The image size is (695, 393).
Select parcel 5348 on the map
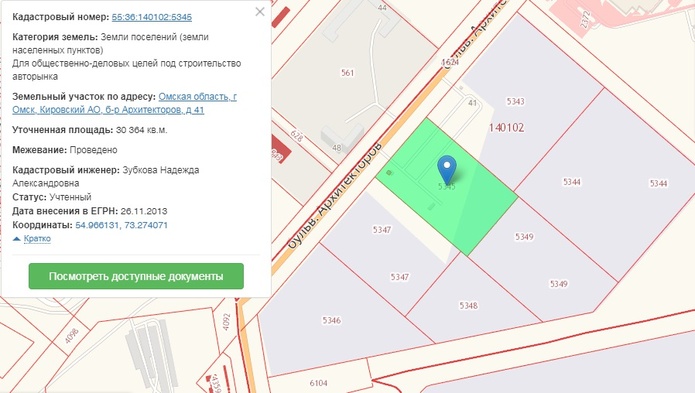pos(469,305)
